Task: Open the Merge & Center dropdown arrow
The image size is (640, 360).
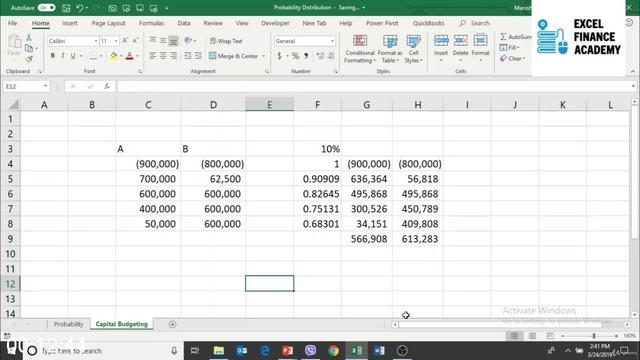Action: [264, 56]
